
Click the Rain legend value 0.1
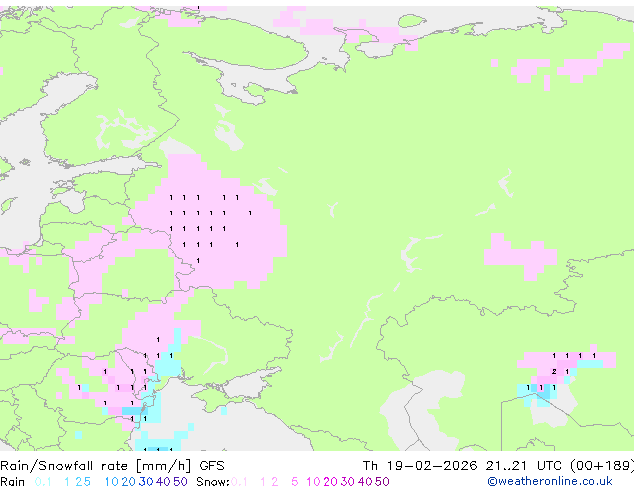43,482
